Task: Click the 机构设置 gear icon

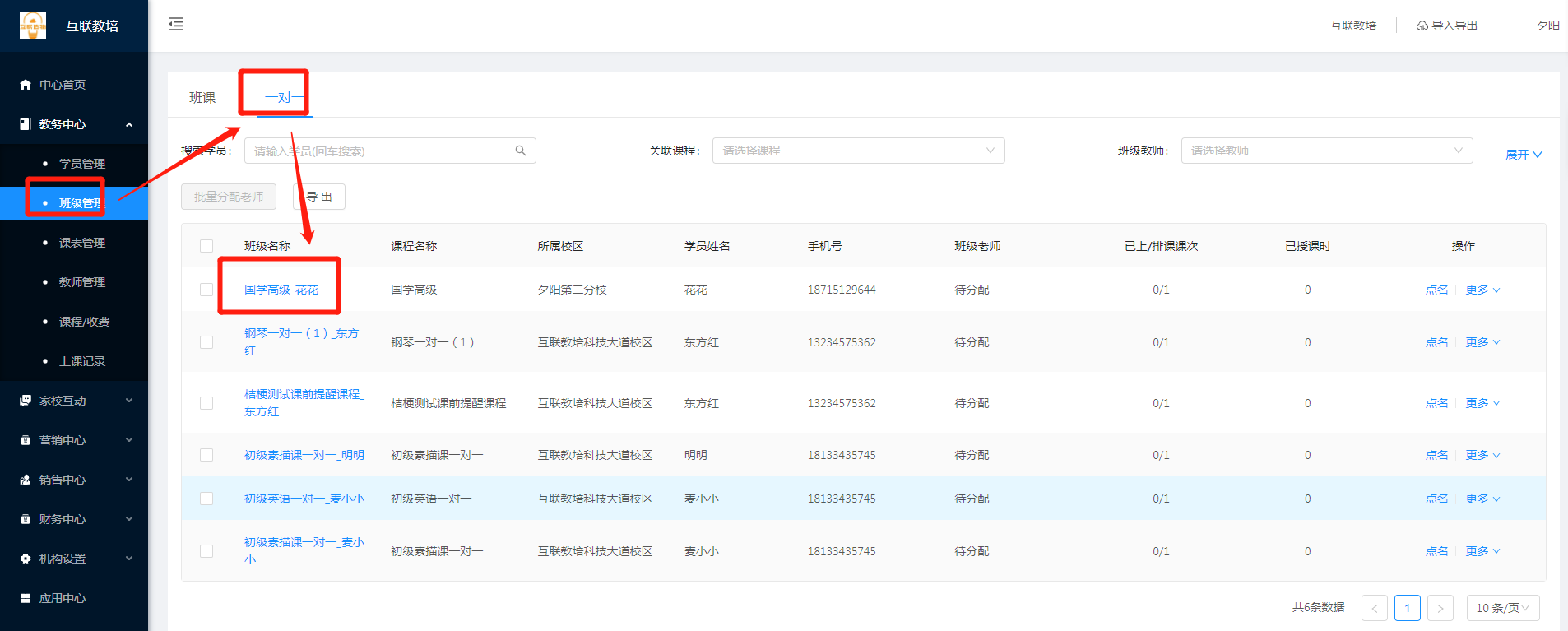Action: click(x=26, y=559)
